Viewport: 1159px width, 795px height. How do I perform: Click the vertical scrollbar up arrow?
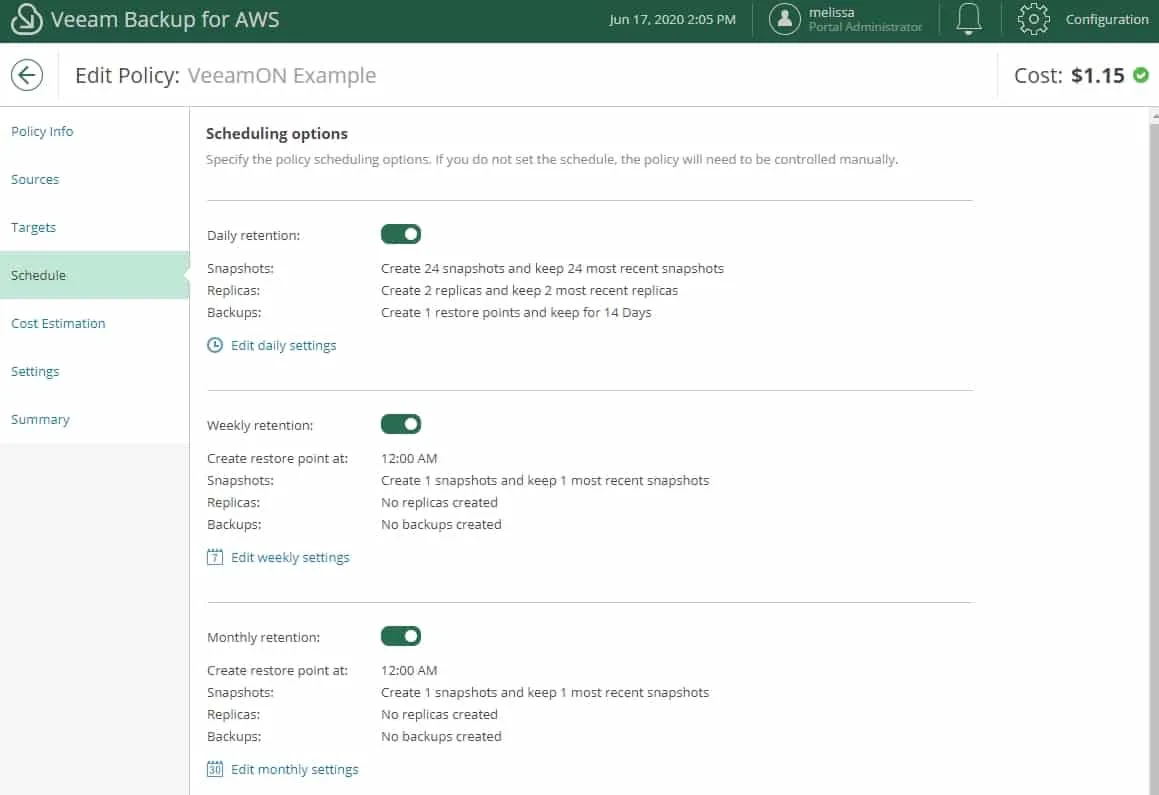coord(1155,116)
